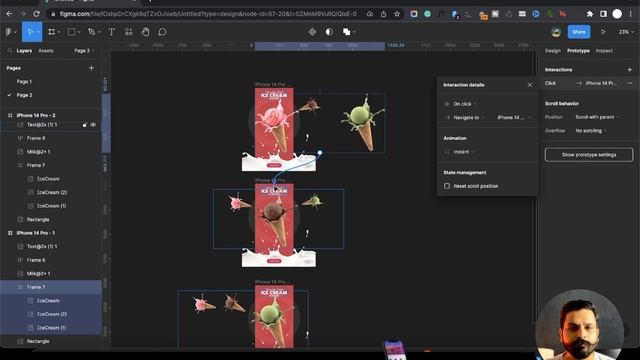Click the Create component icon

click(312, 32)
